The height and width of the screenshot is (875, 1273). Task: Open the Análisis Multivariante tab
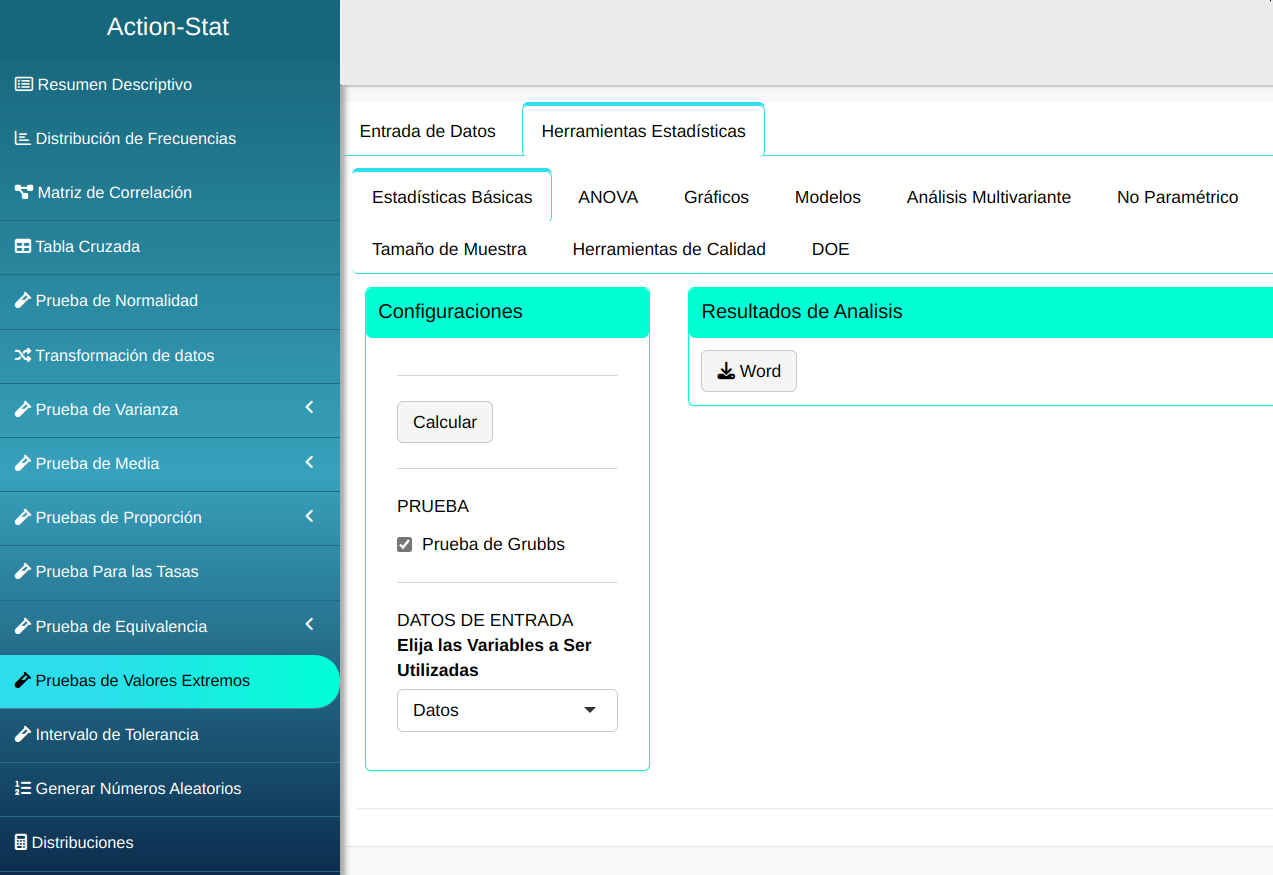pos(988,197)
